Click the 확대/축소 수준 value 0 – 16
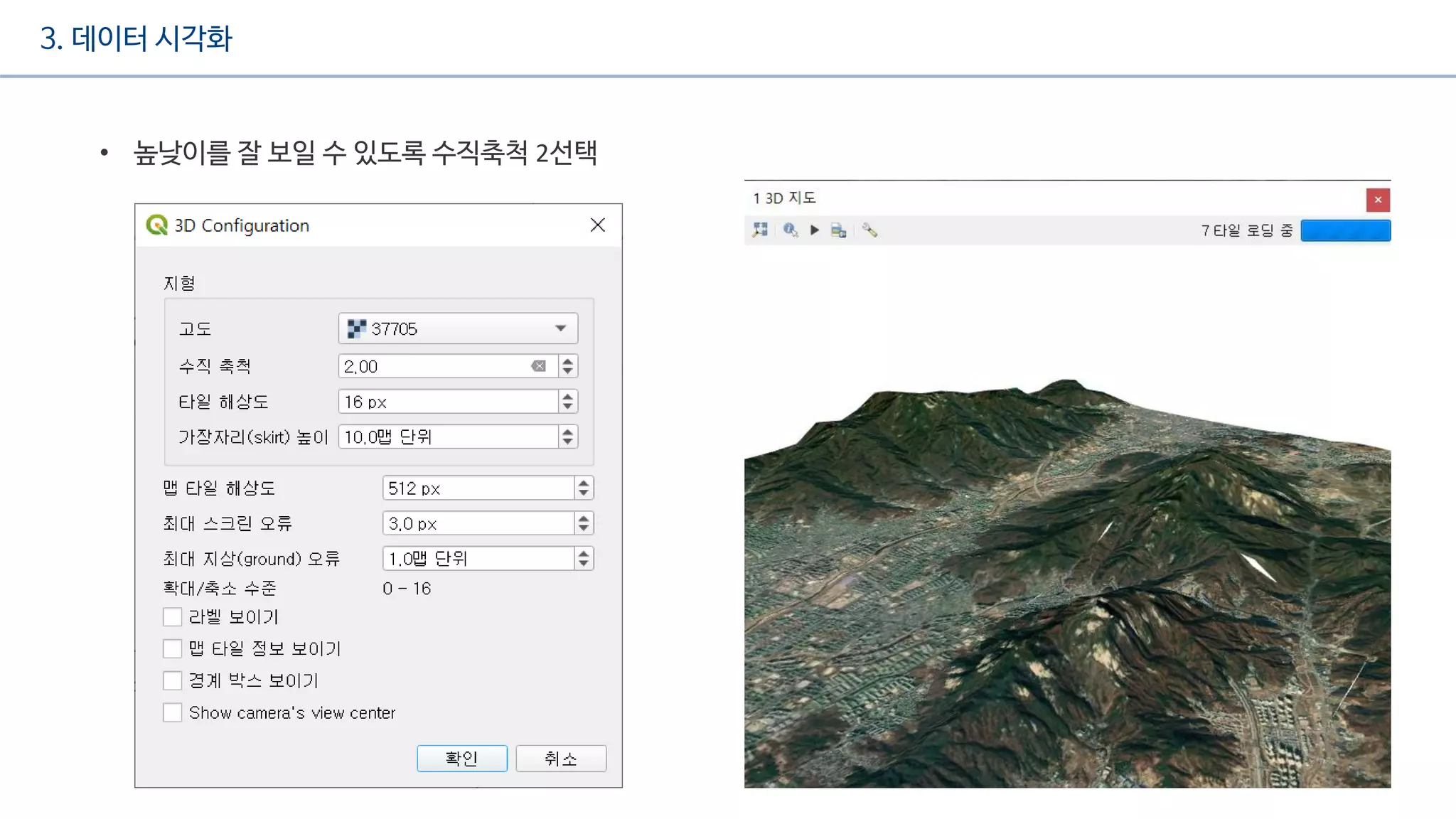This screenshot has width=1456, height=819. 407,589
